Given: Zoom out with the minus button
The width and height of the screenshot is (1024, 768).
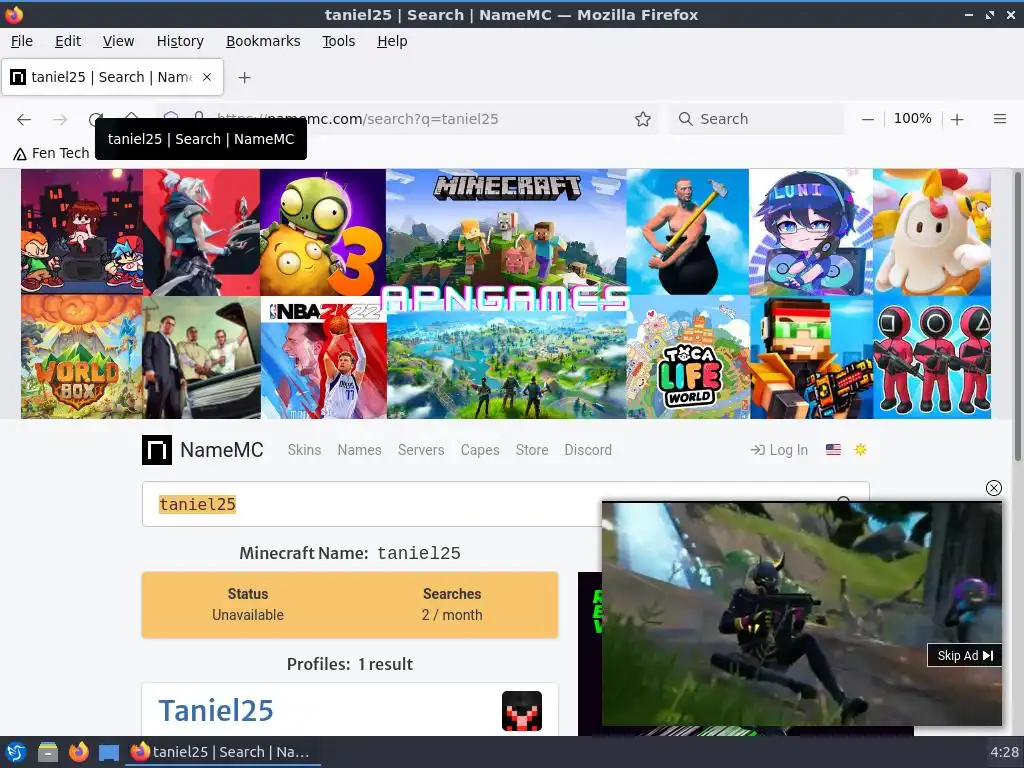Looking at the screenshot, I should click(x=867, y=119).
